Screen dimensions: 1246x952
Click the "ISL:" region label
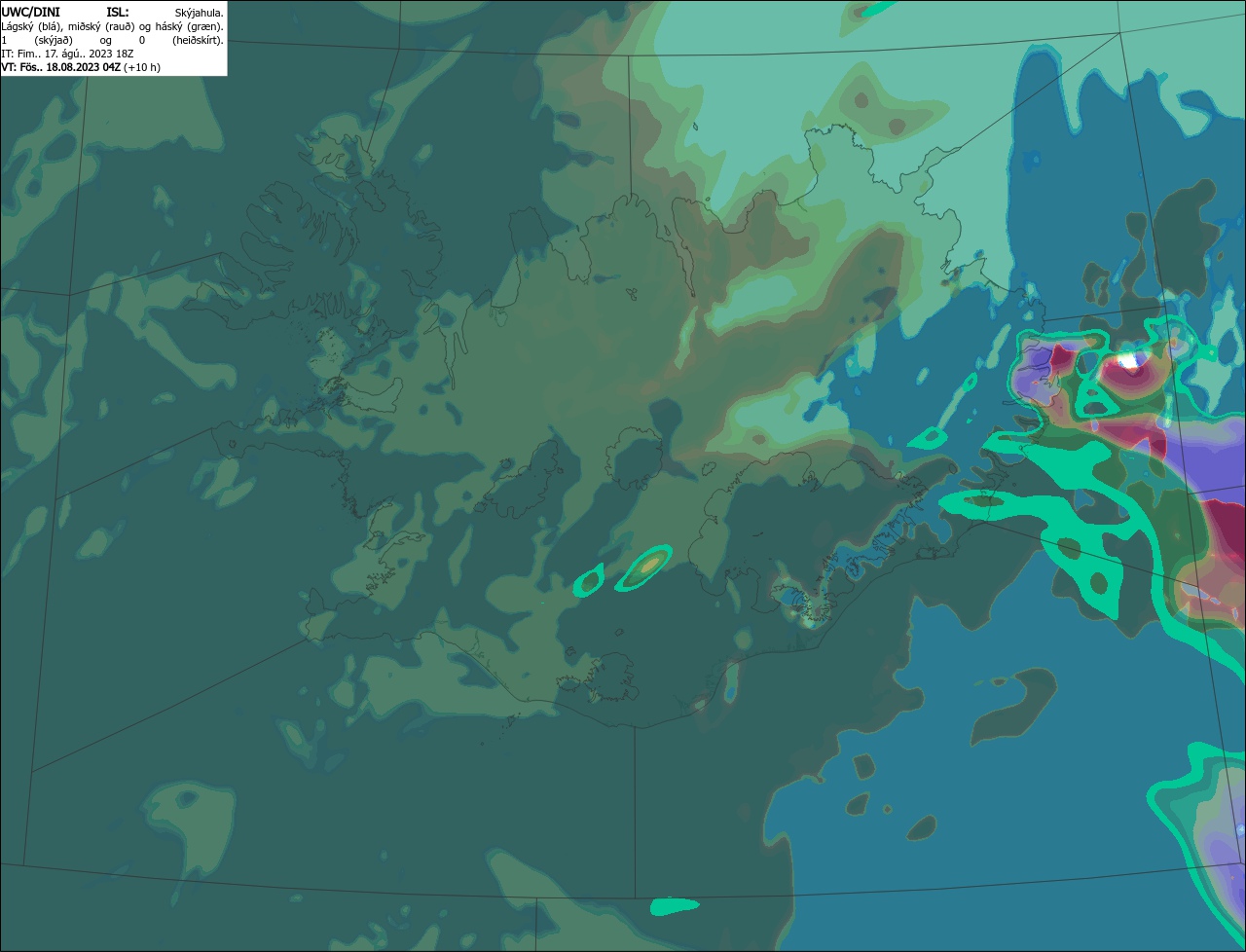pyautogui.click(x=118, y=13)
